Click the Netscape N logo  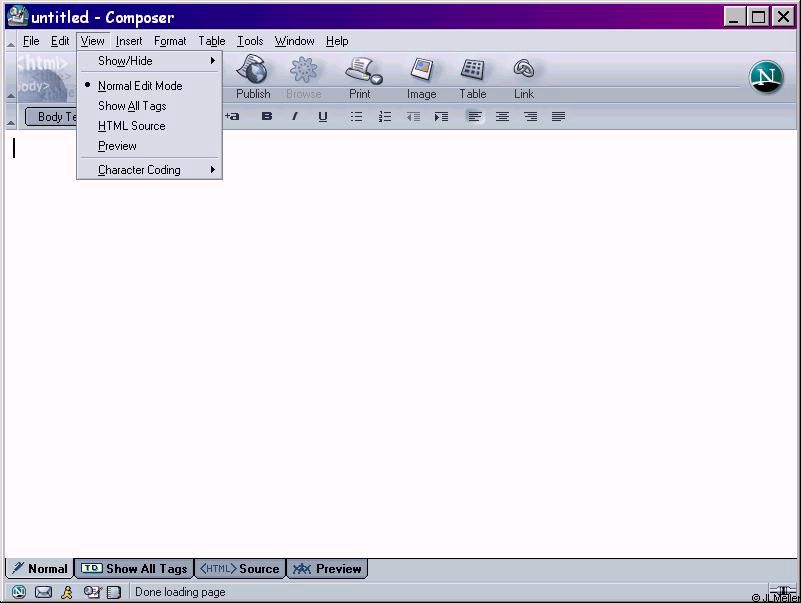tap(766, 77)
